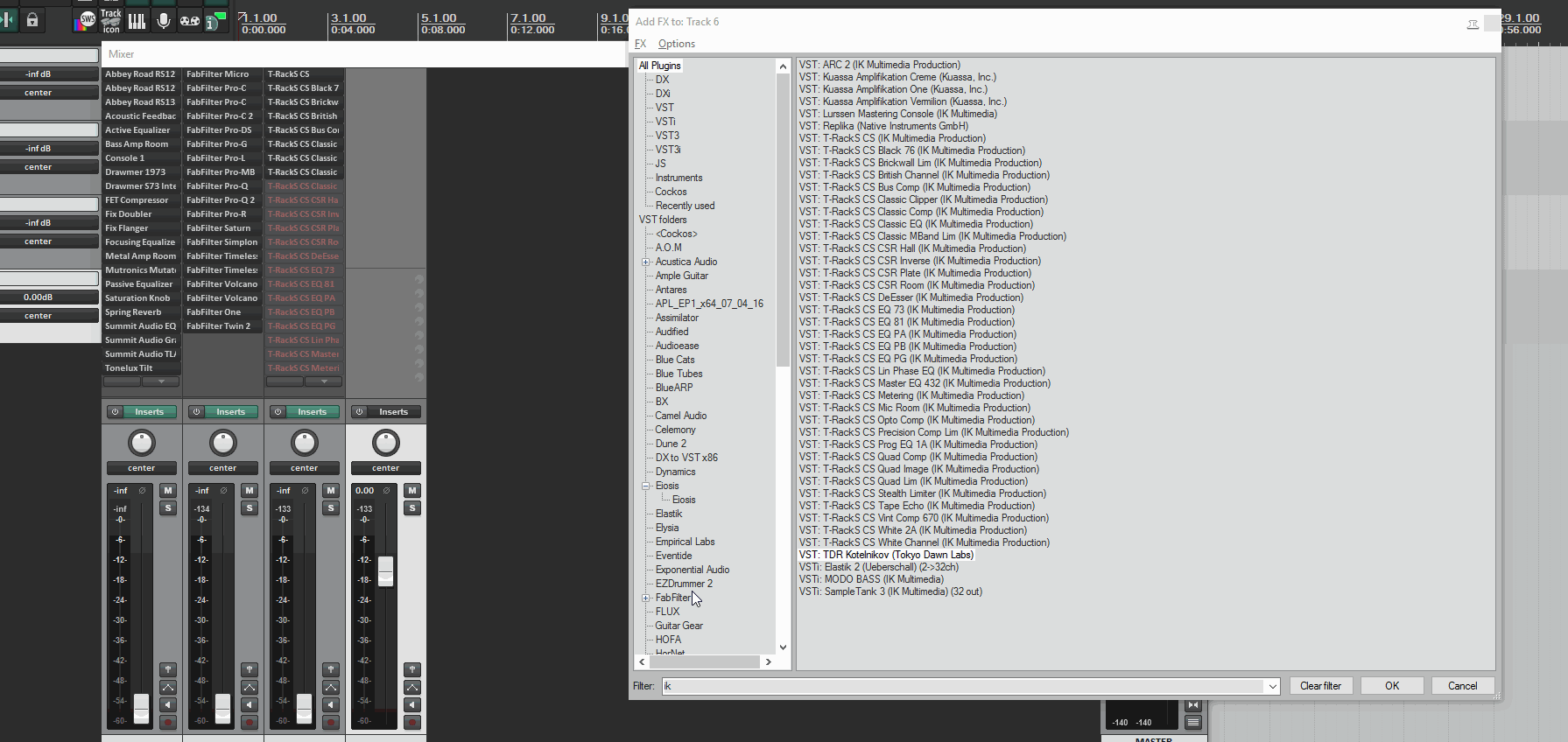1568x742 pixels.
Task: Pin the Add FX dialog on top
Action: (x=1473, y=24)
